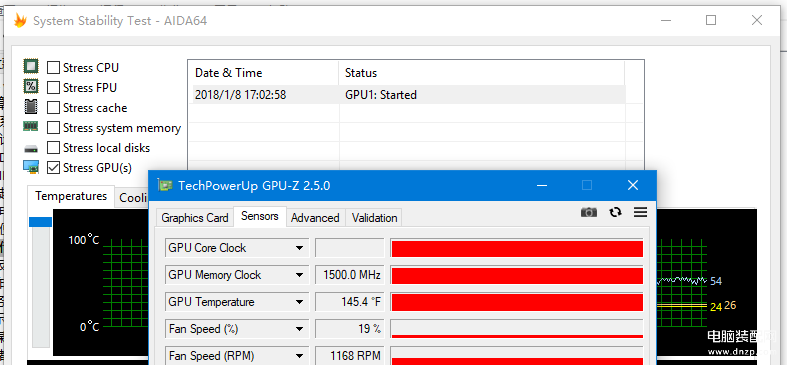Screen dimensions: 787x365
Task: Click the 19 % fan speed value
Action: [x=349, y=329]
